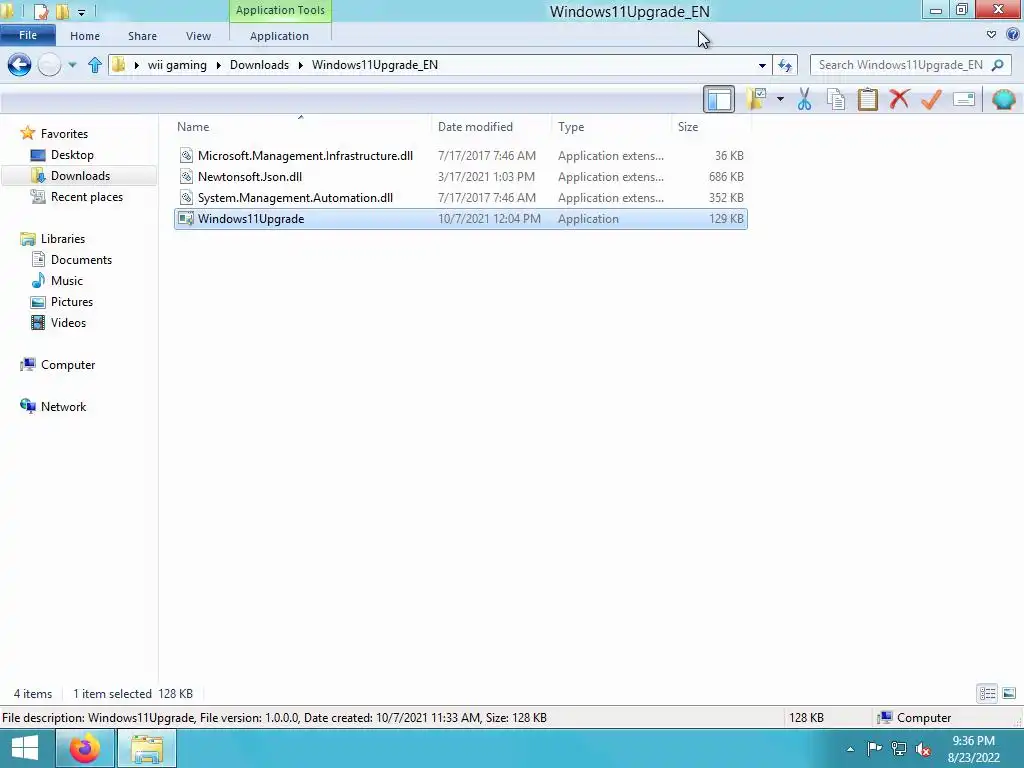Expand the arrow after wii gaming breadcrumb
This screenshot has height=768, width=1024.
218,65
